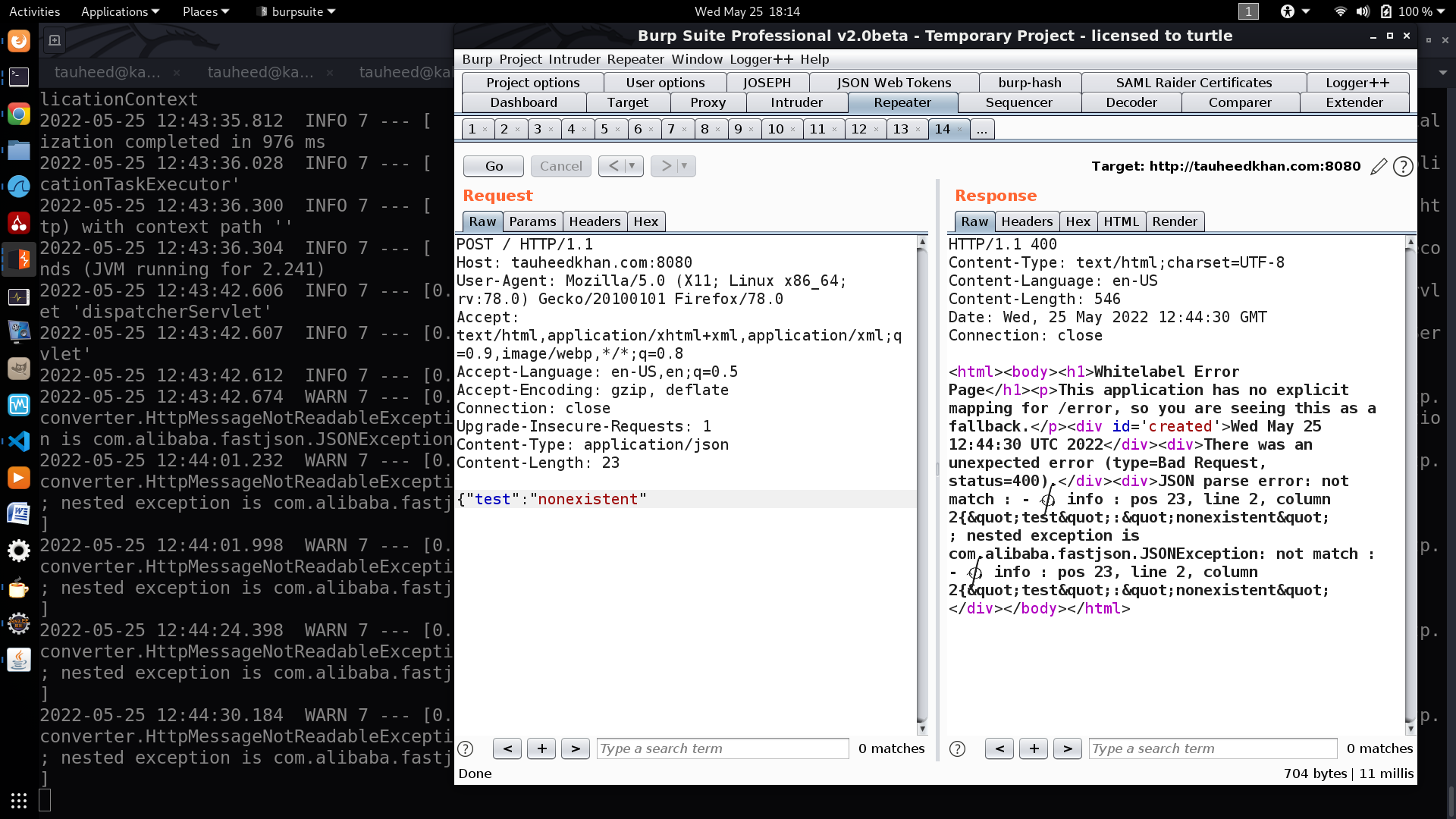Open burpsuite app menu in top bar
This screenshot has width=1456, height=819.
click(x=297, y=11)
